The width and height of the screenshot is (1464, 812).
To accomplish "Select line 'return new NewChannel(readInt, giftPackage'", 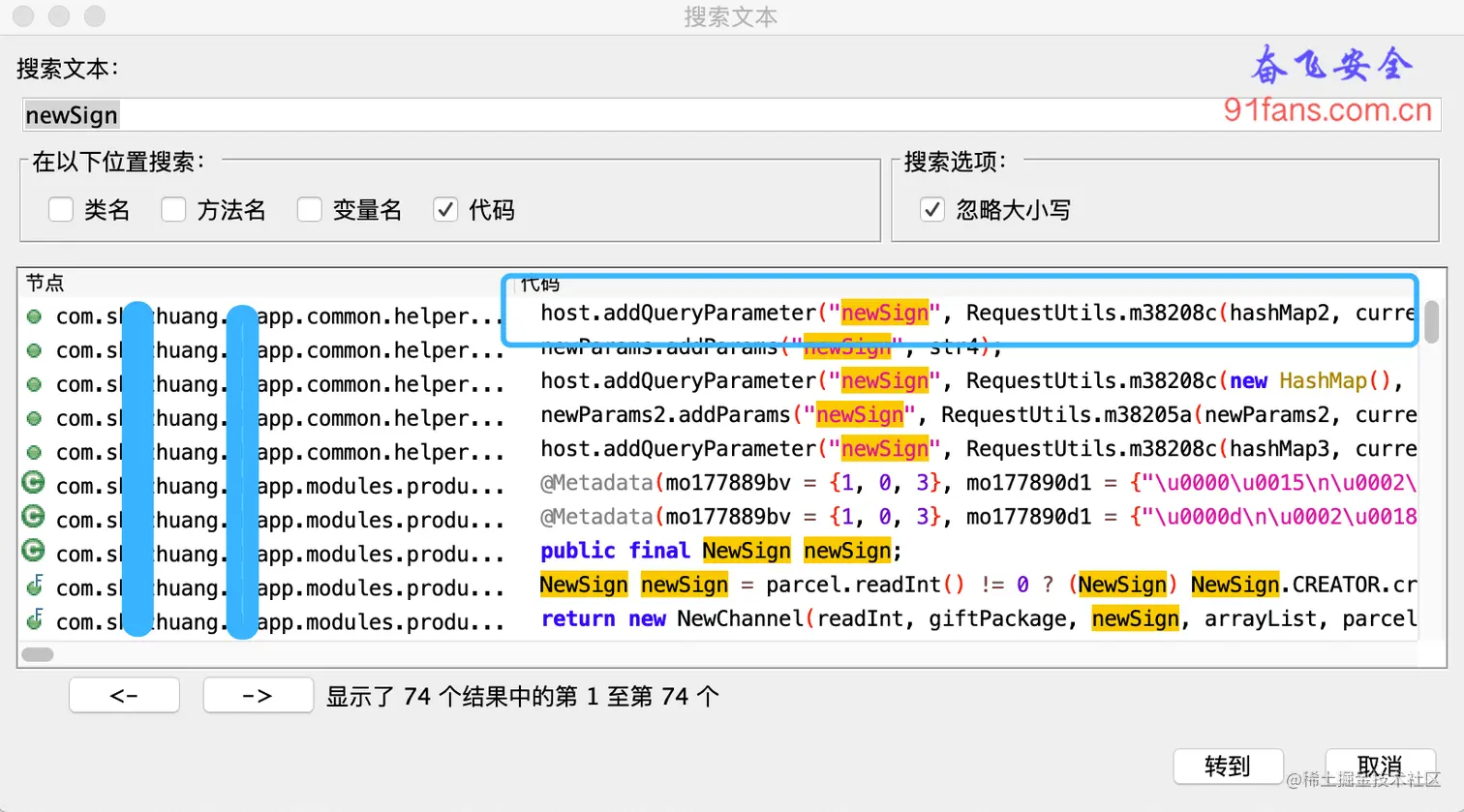I will point(978,617).
